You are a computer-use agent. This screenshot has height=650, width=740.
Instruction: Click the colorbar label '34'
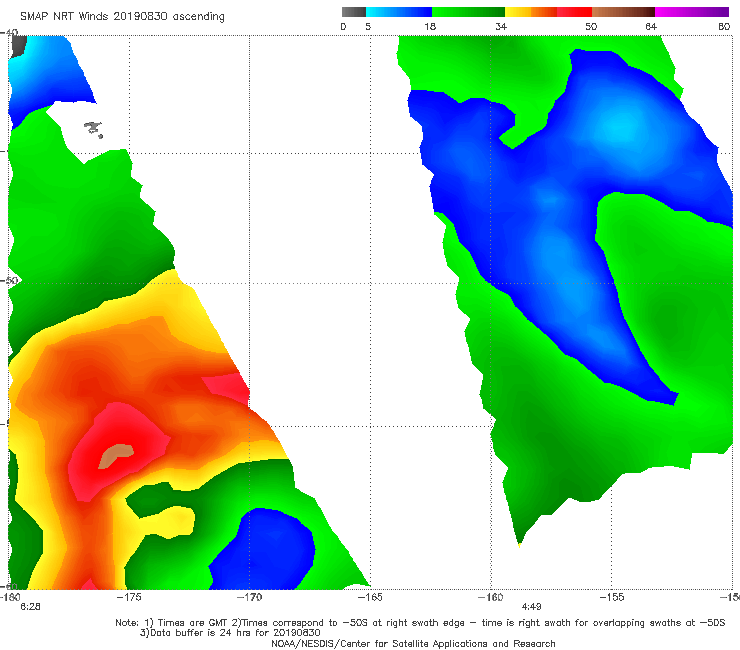(x=501, y=27)
